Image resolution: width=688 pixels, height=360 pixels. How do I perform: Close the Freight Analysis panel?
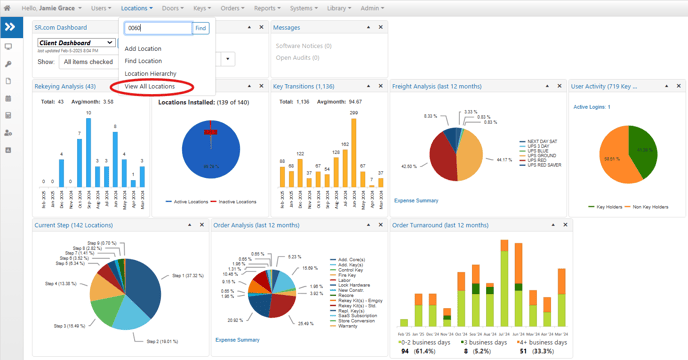(559, 86)
